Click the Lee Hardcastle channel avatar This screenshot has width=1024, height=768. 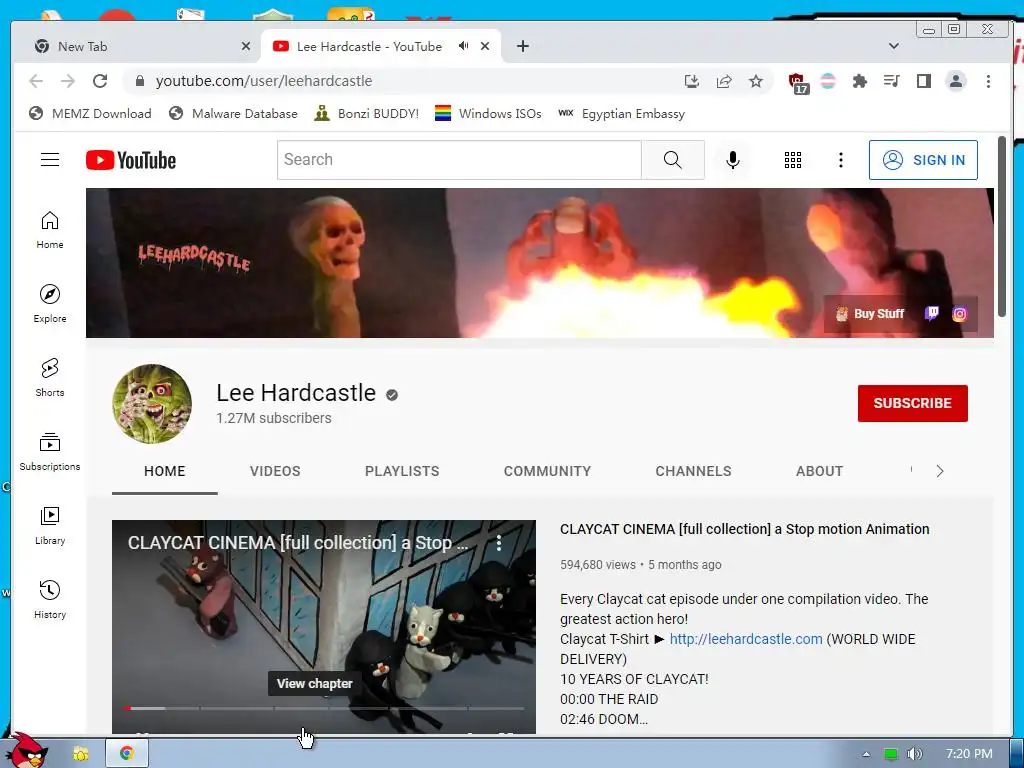[152, 404]
